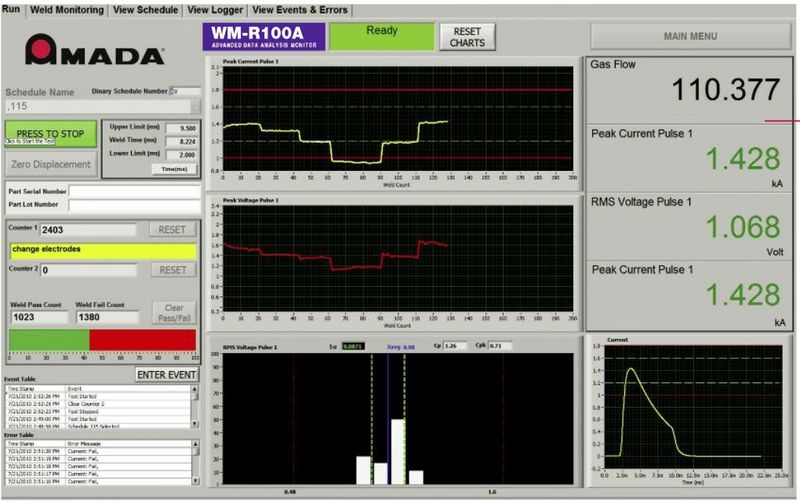Click the Cp value field

point(455,346)
